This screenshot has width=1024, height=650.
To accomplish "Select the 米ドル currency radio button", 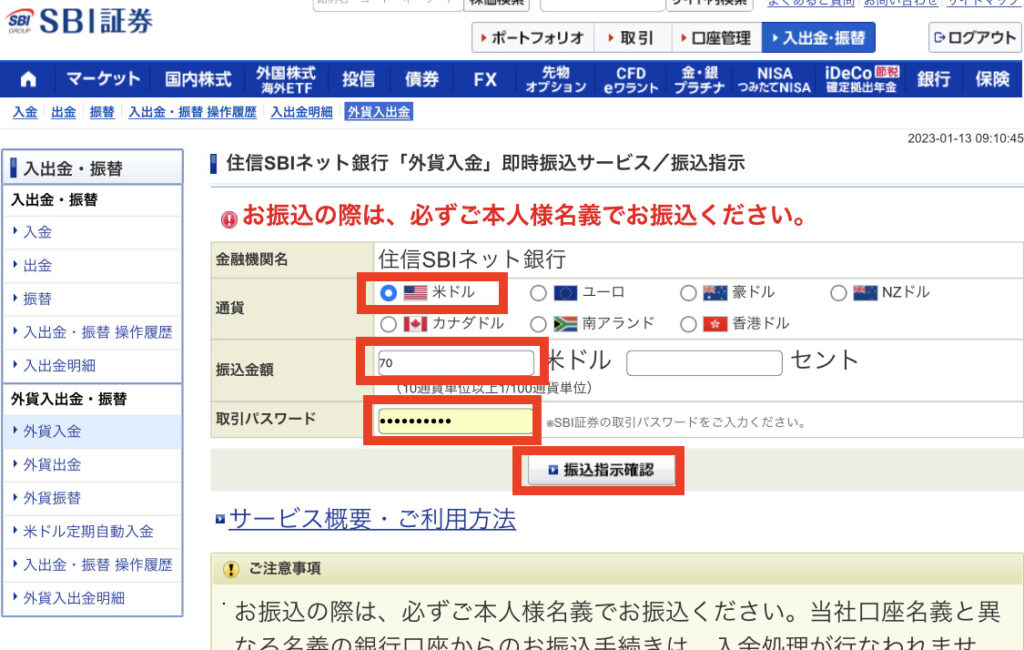I will pos(389,293).
